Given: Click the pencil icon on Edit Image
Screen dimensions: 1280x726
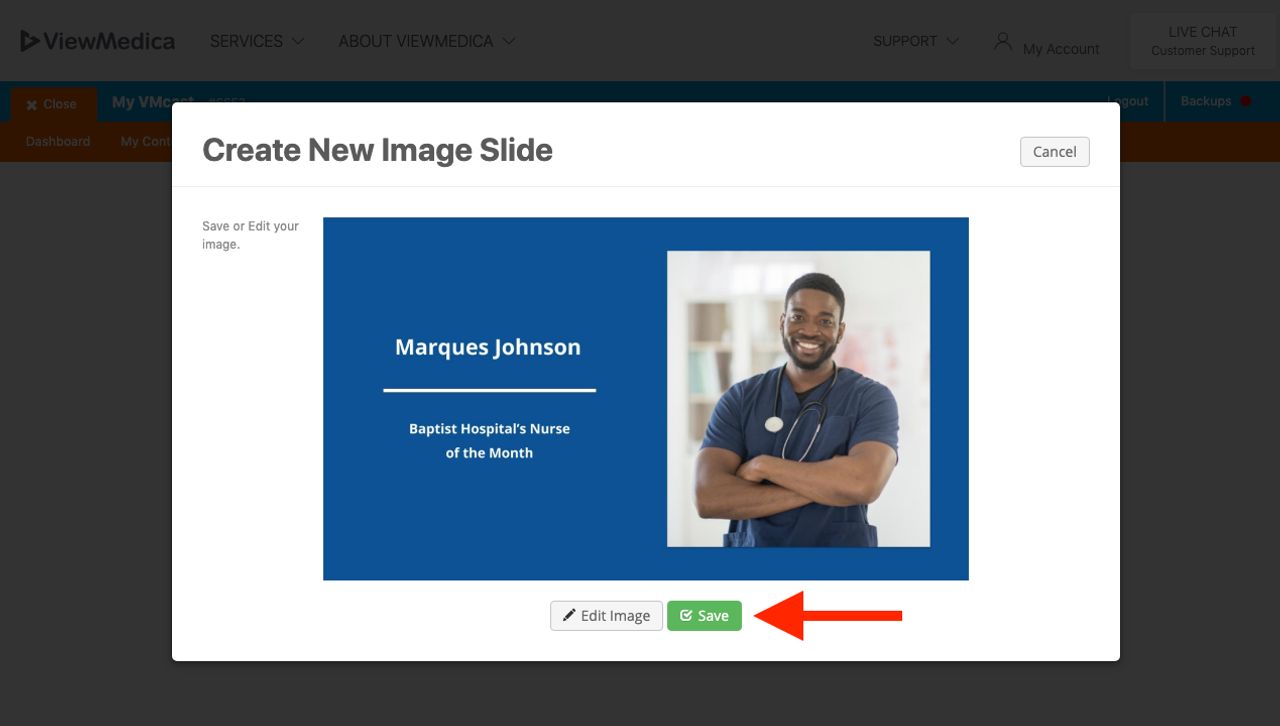Looking at the screenshot, I should click(x=569, y=615).
